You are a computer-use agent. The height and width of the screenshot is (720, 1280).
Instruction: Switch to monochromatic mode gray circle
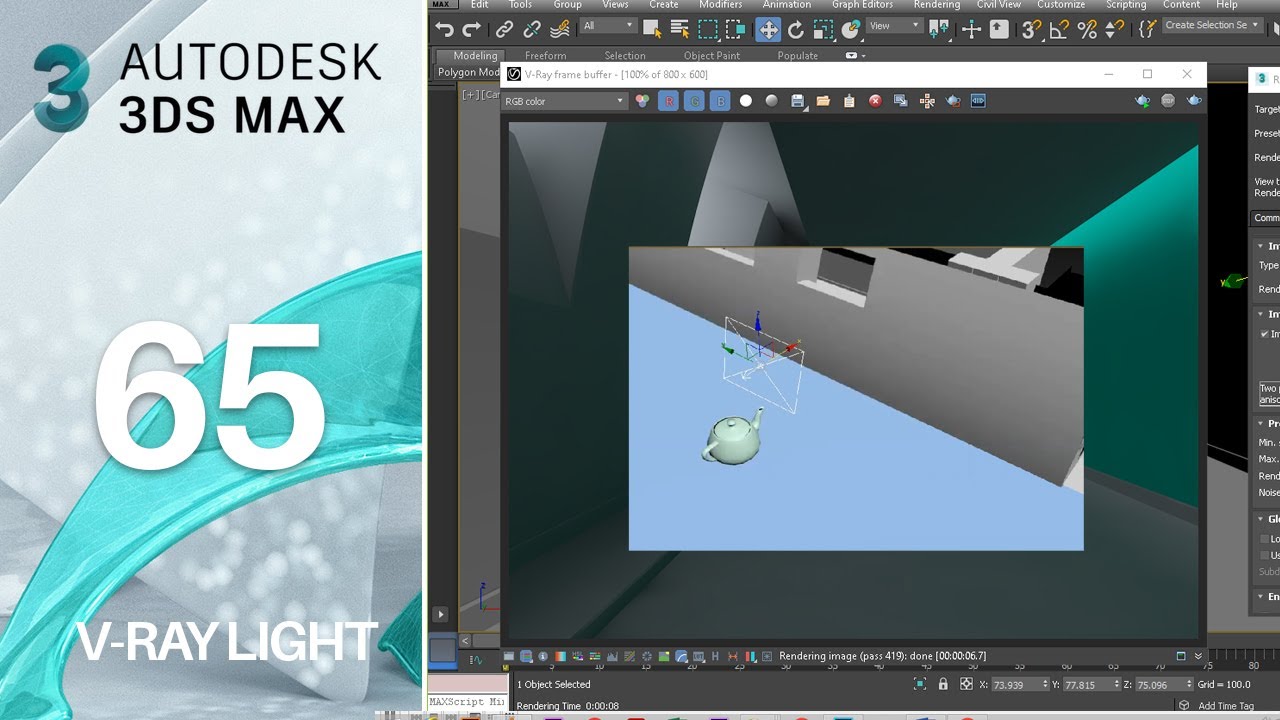click(772, 101)
